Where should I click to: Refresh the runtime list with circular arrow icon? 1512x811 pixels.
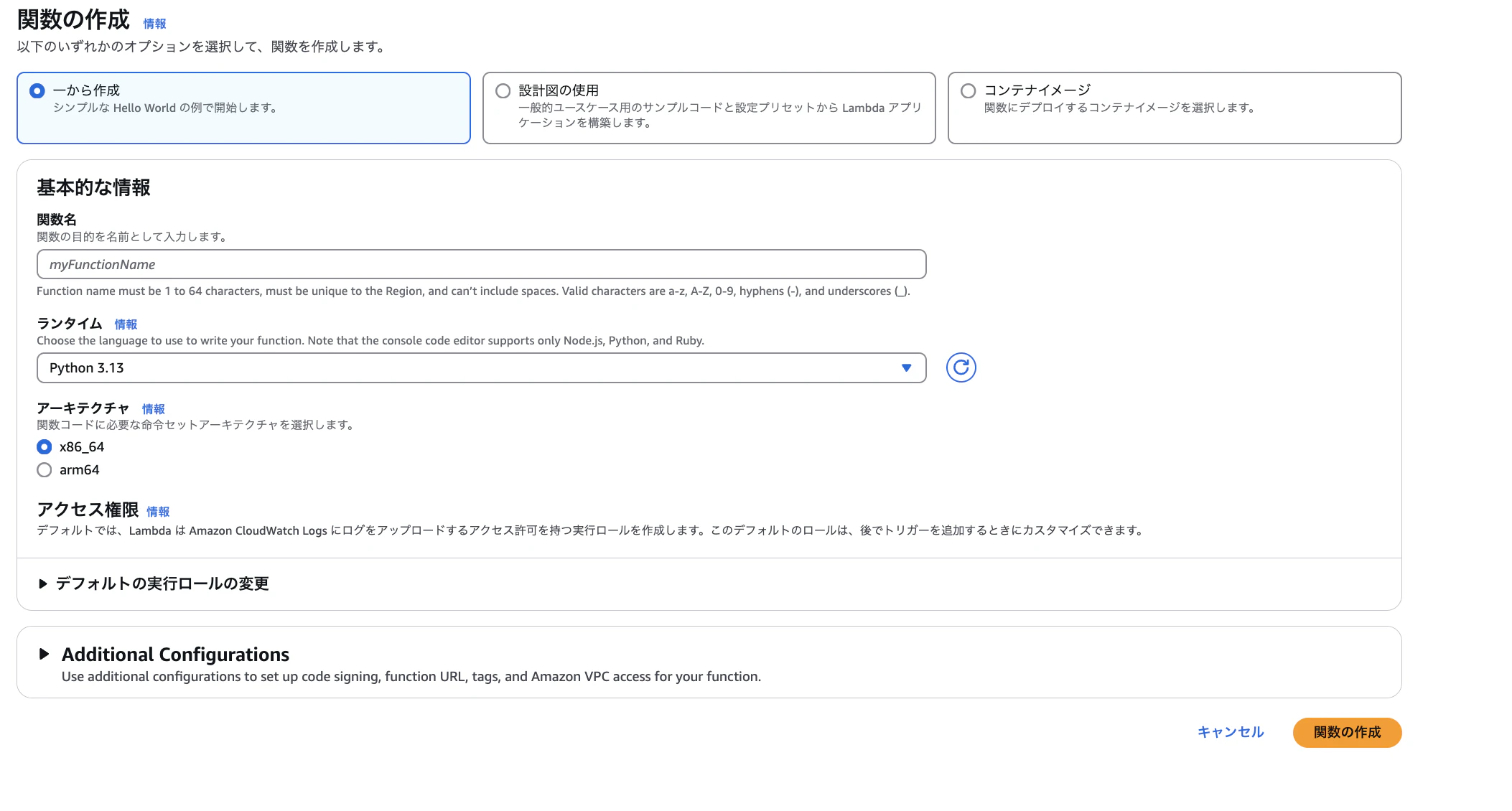pos(961,367)
